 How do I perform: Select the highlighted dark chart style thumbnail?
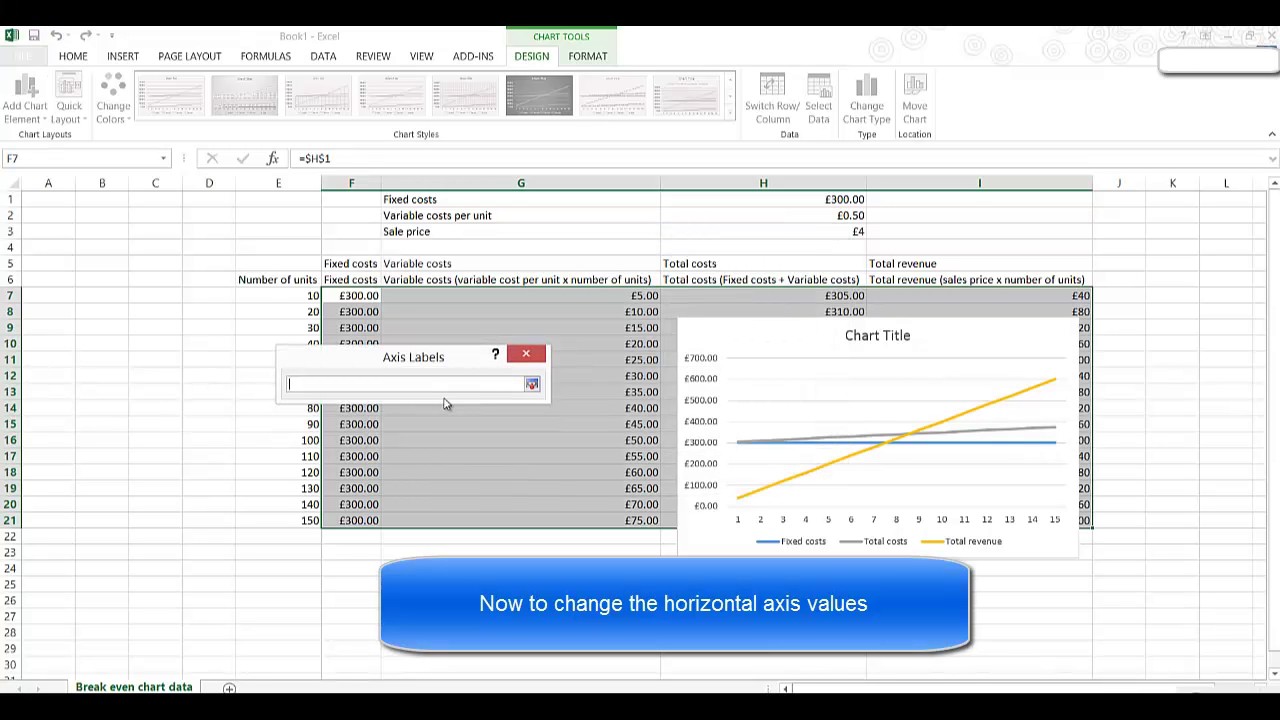pos(539,96)
